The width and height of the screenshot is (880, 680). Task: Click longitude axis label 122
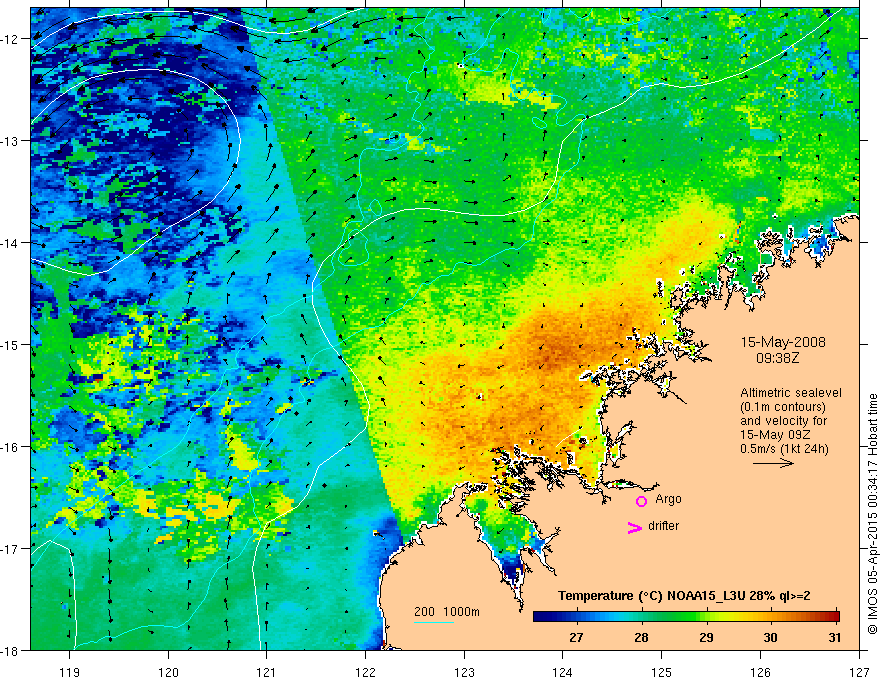365,672
